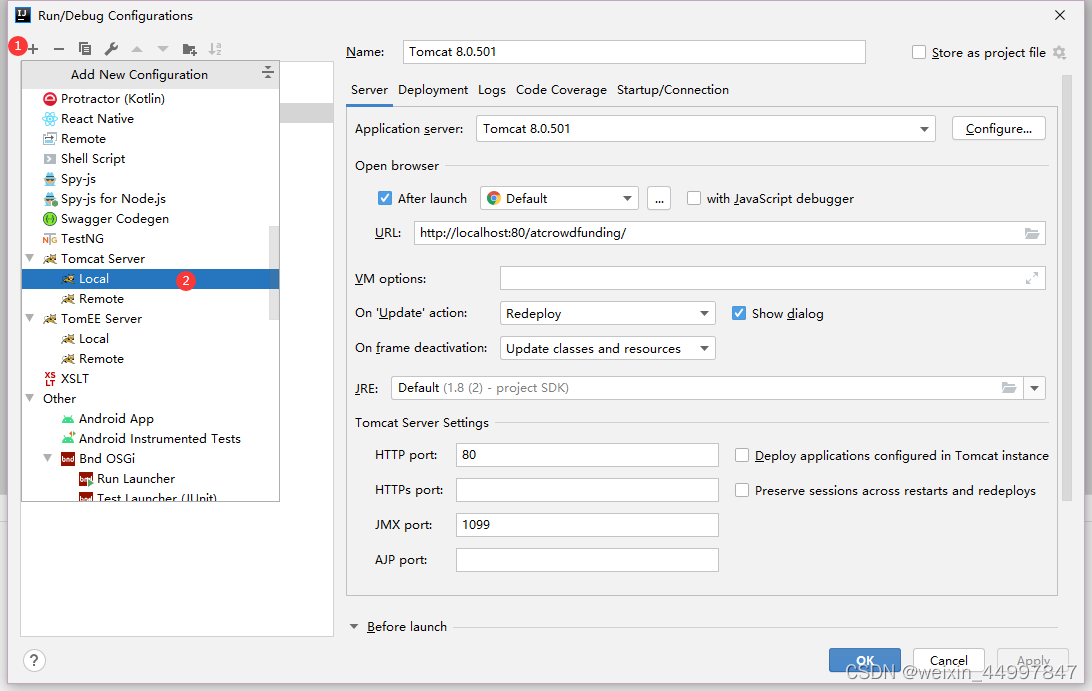The width and height of the screenshot is (1092, 691).
Task: Enable Preserve sessions across restarts and redeploys
Action: pyautogui.click(x=742, y=490)
